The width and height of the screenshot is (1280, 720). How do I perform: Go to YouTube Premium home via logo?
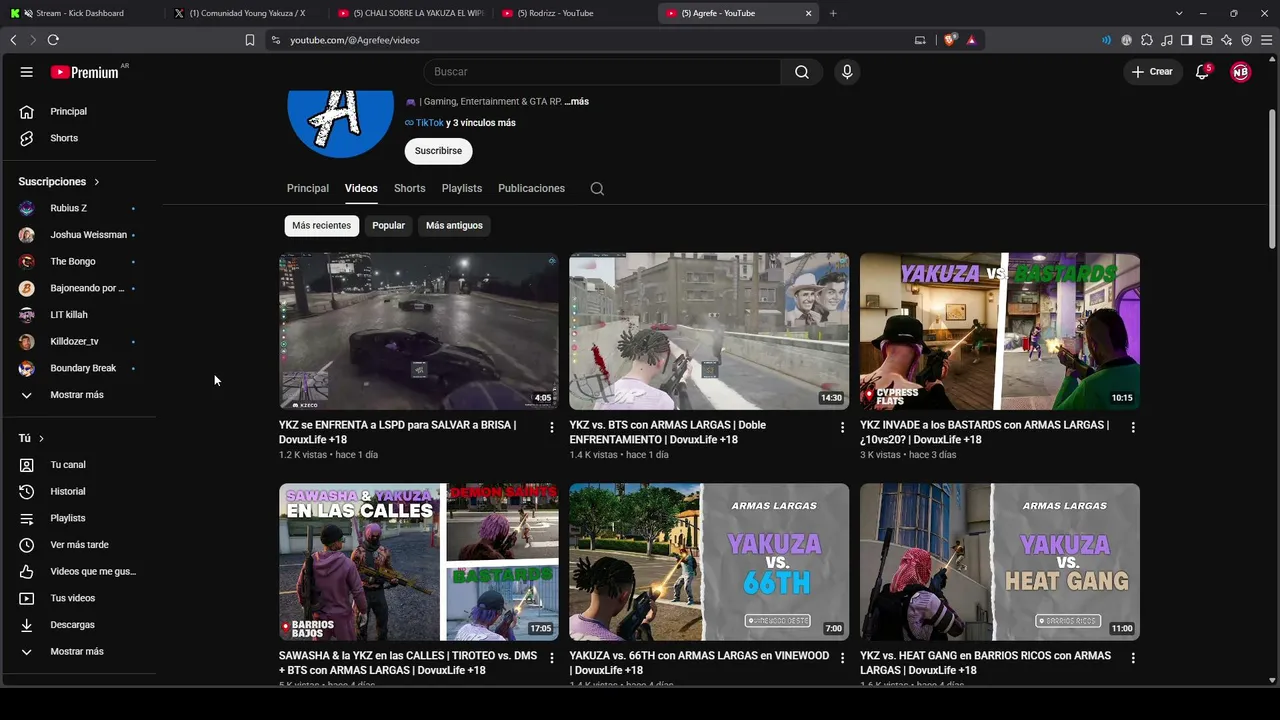(85, 72)
